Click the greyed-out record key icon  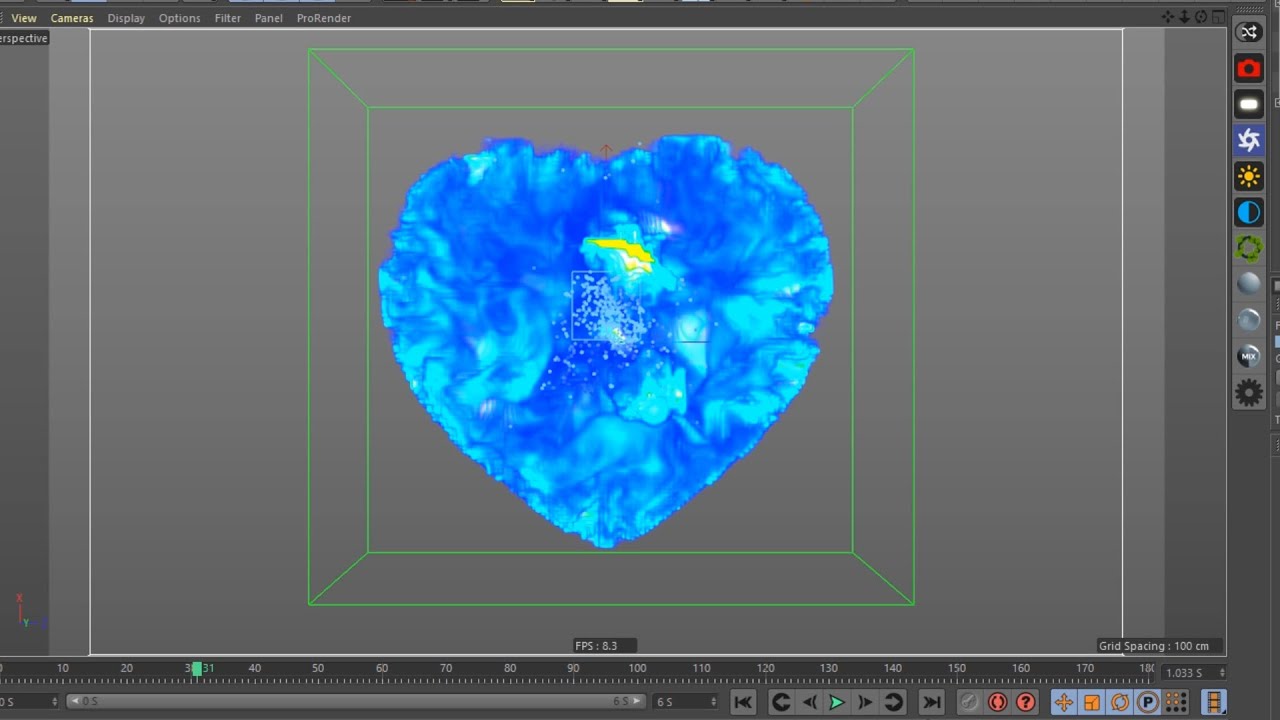click(x=969, y=702)
